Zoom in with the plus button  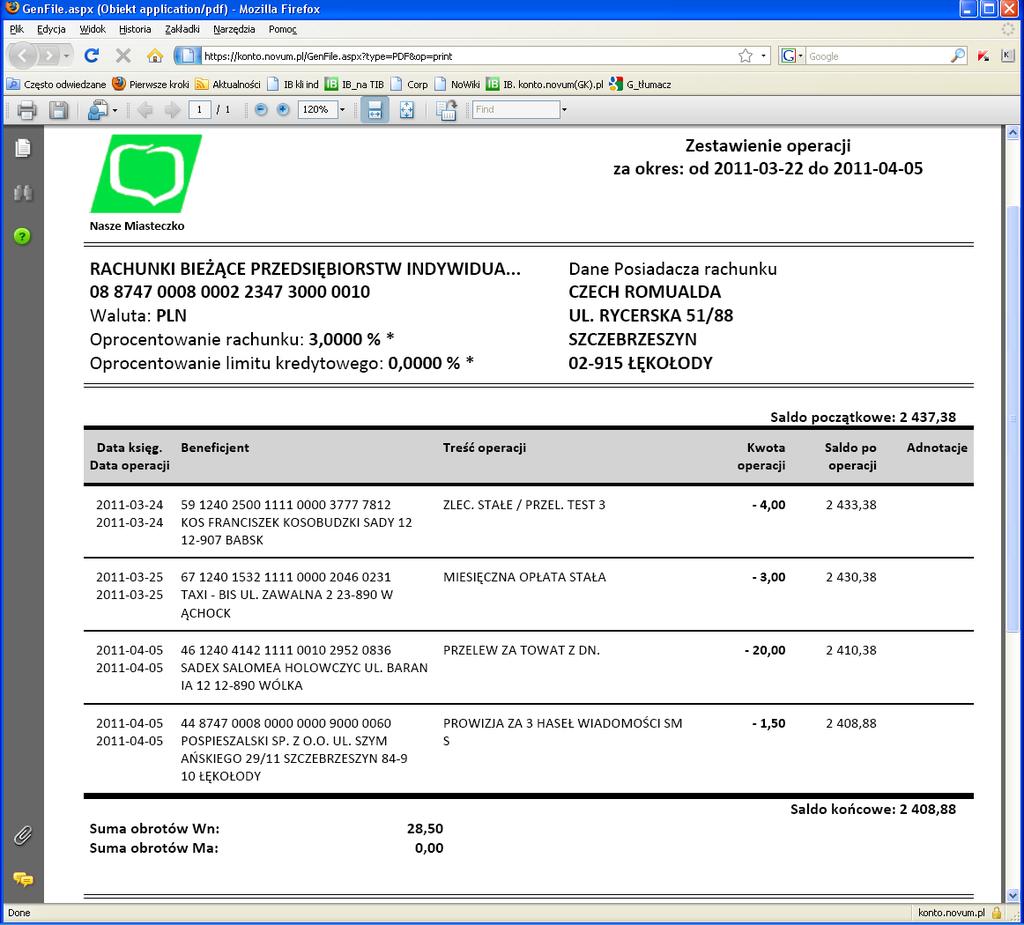pyautogui.click(x=283, y=110)
